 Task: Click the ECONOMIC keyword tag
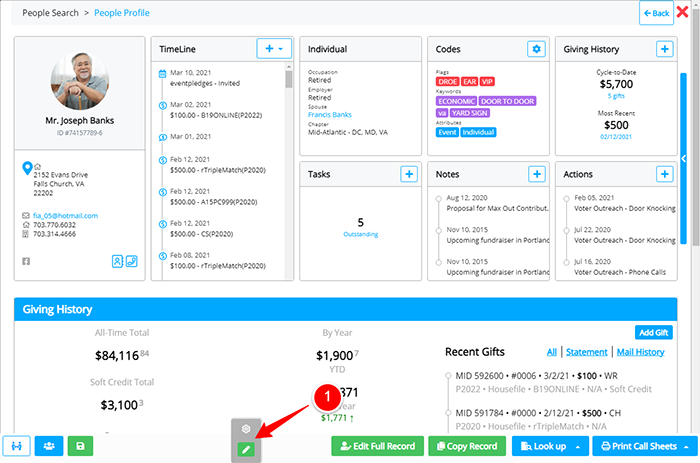tap(456, 101)
